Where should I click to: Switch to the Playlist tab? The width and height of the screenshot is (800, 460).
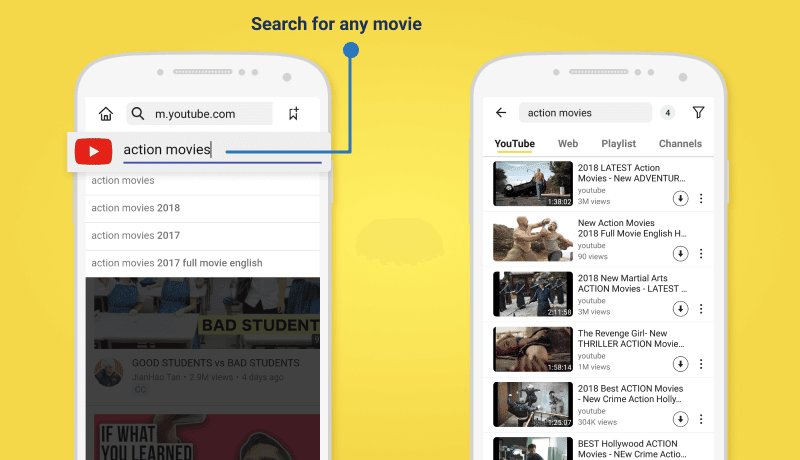(x=618, y=144)
